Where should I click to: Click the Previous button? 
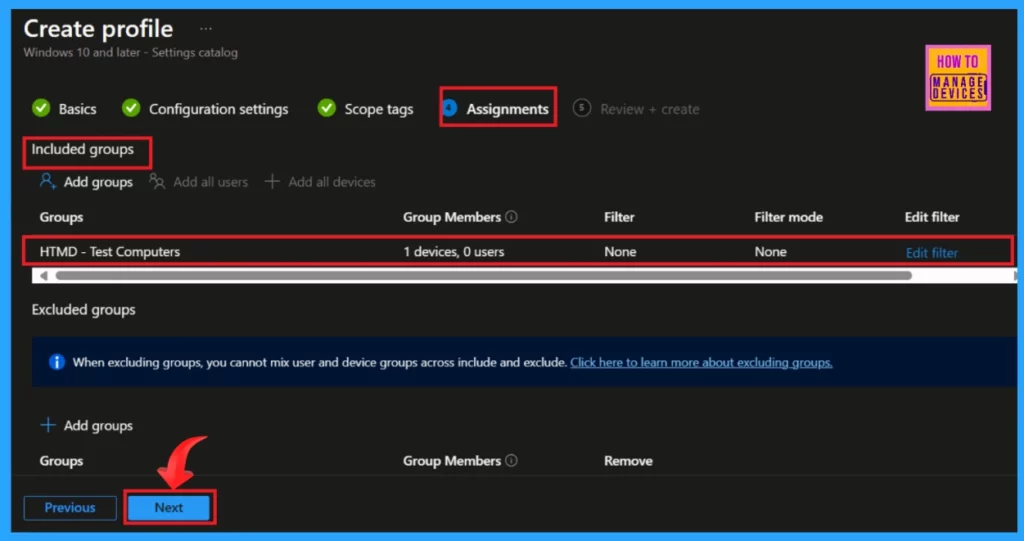[x=70, y=507]
